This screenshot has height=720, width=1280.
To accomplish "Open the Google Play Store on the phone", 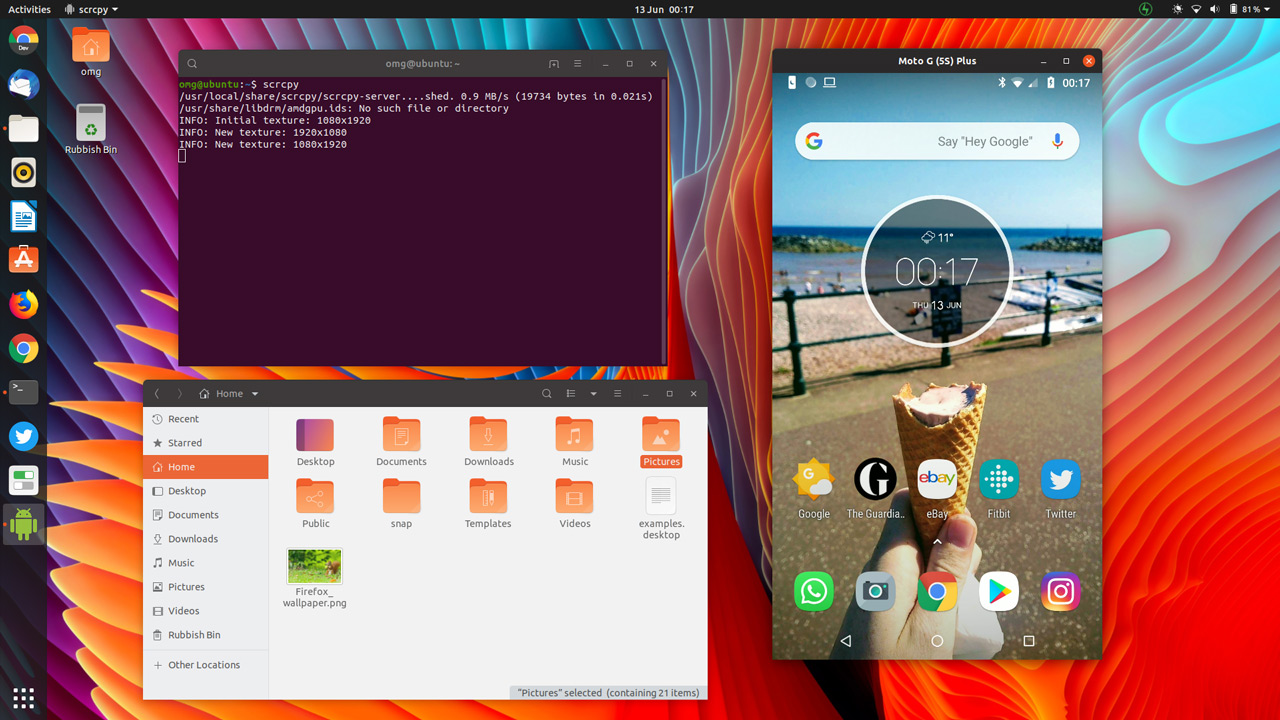I will pos(999,591).
